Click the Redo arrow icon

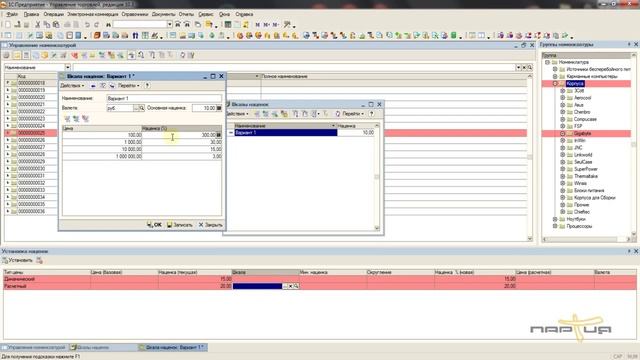[x=96, y=24]
